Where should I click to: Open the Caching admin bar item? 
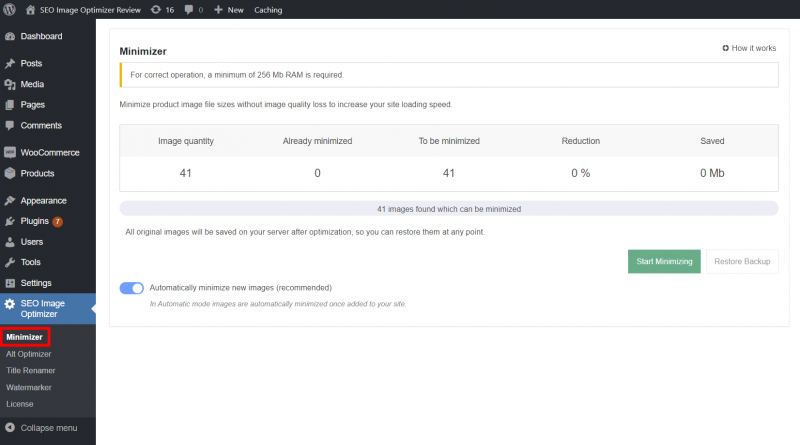point(268,10)
